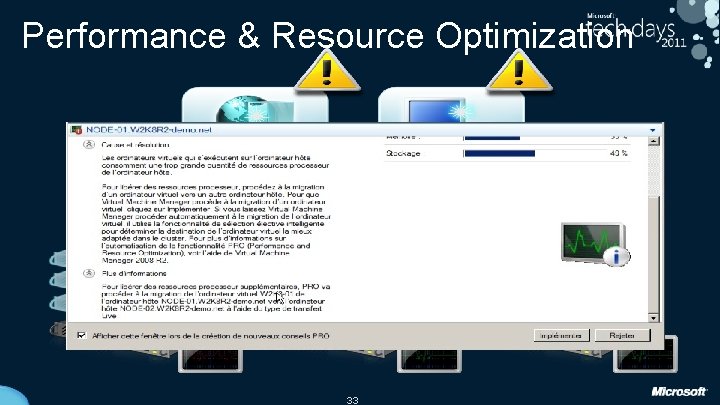This screenshot has height=405, width=720.
Task: Click the performance monitor info icon
Action: (596, 245)
